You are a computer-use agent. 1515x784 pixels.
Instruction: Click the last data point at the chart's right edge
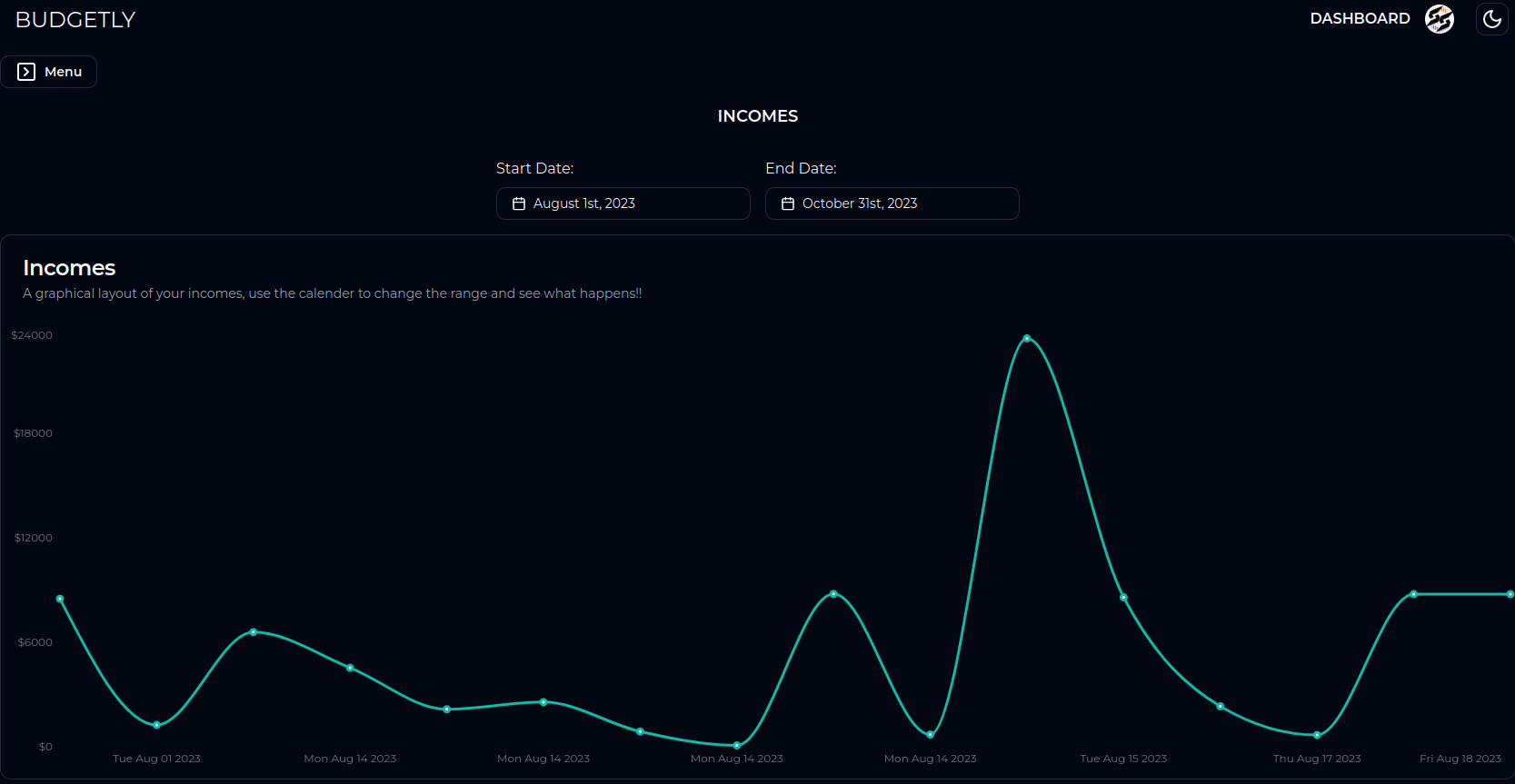click(x=1510, y=594)
